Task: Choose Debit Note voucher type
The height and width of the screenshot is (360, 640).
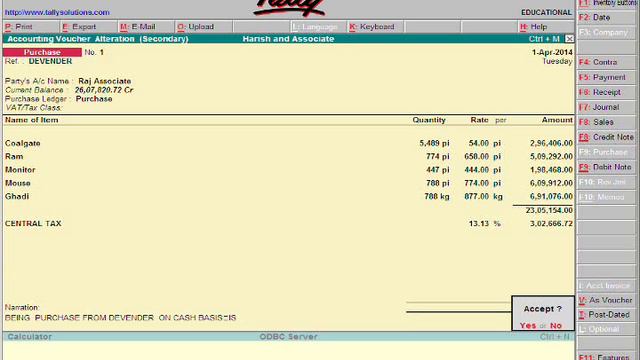Action: click(x=606, y=167)
